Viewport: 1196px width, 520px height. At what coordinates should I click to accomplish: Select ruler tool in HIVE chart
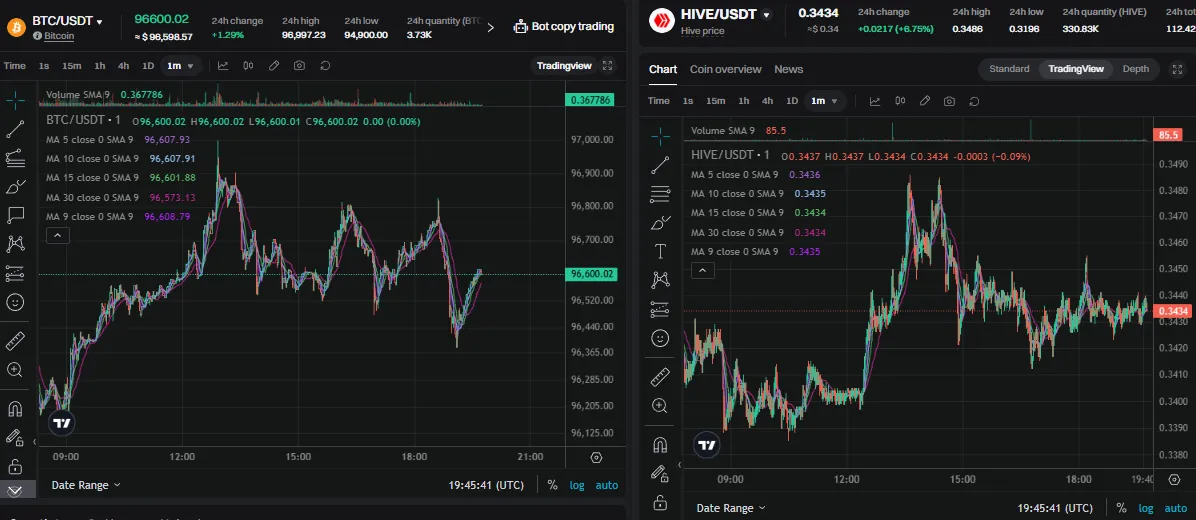(661, 377)
